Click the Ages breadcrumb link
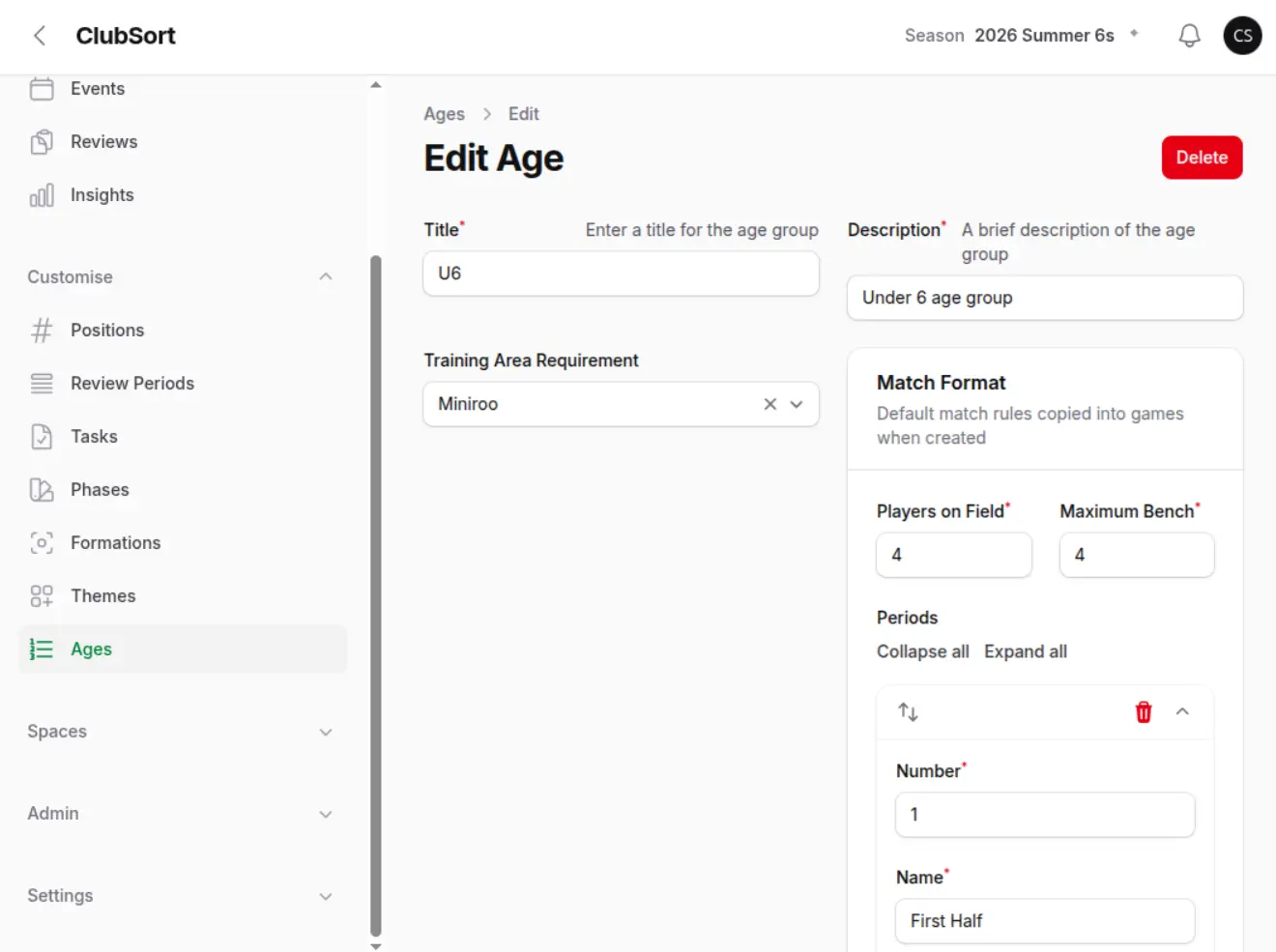Image resolution: width=1276 pixels, height=952 pixels. pos(444,114)
